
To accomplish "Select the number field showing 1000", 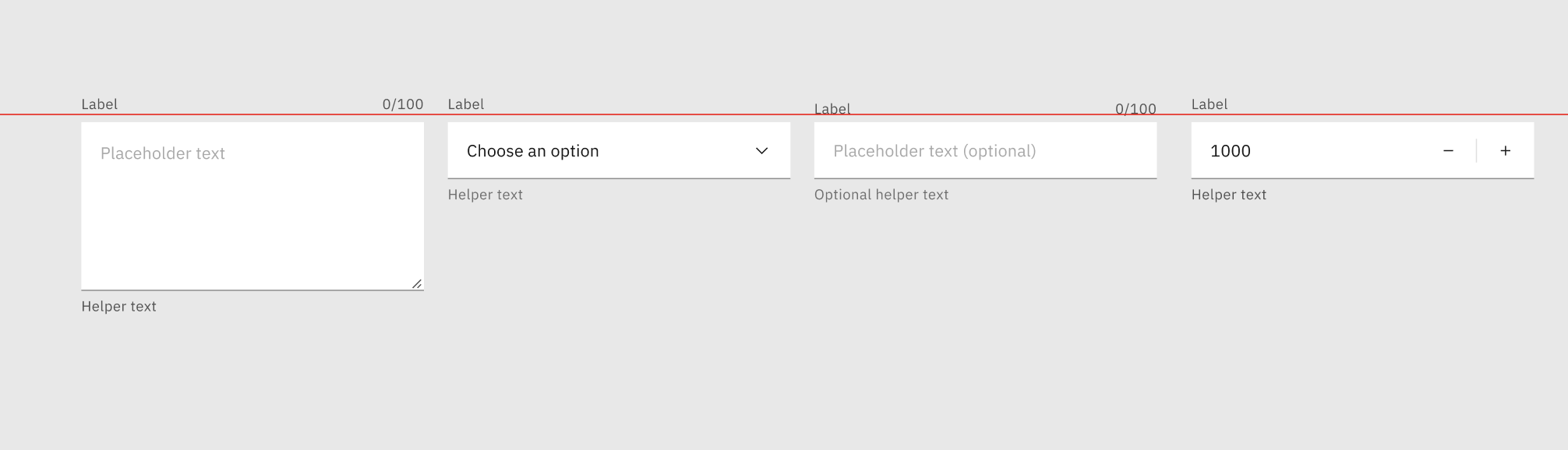I will click(x=1309, y=151).
